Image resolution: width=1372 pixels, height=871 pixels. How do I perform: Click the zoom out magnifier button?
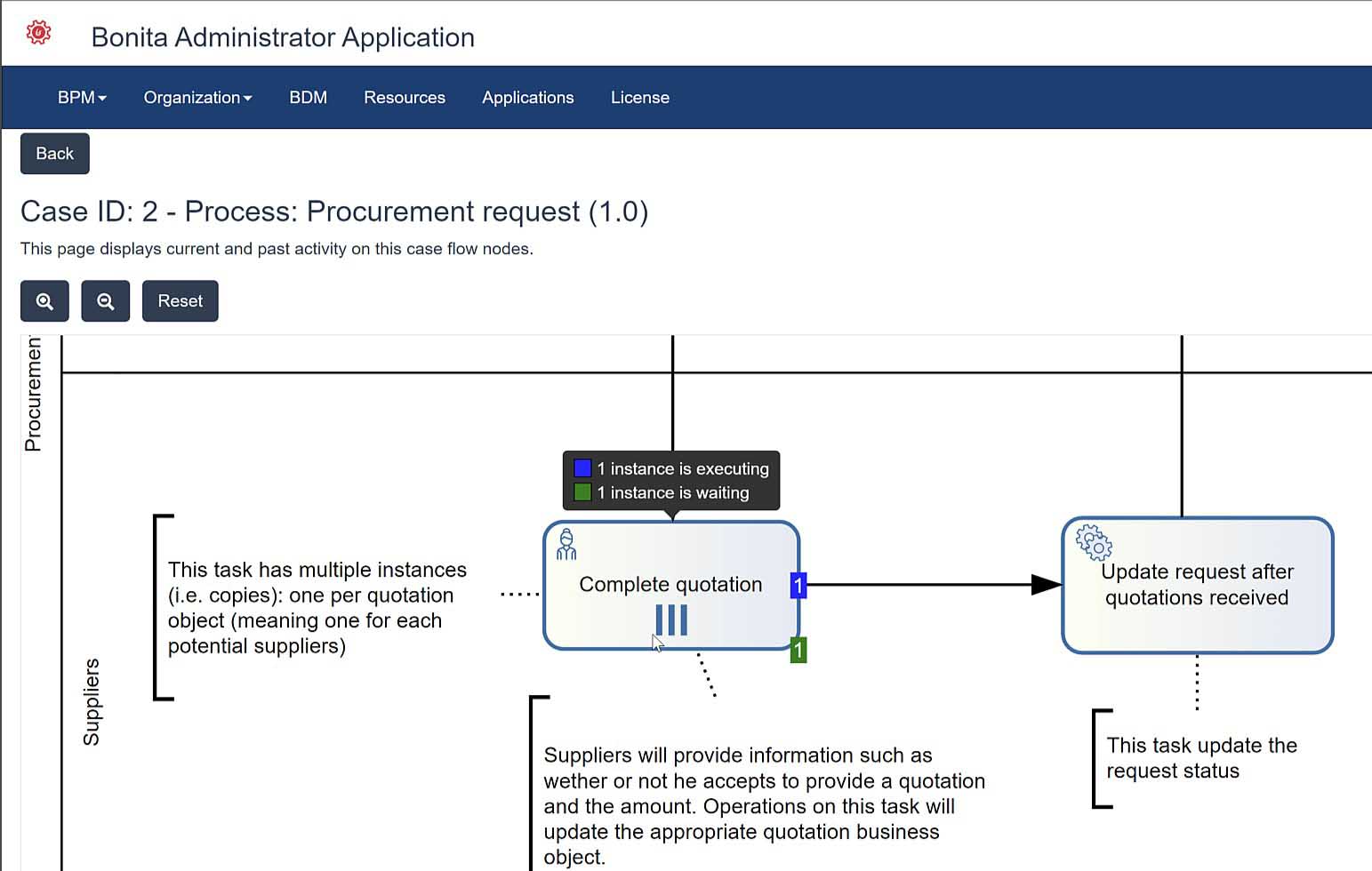pyautogui.click(x=106, y=301)
